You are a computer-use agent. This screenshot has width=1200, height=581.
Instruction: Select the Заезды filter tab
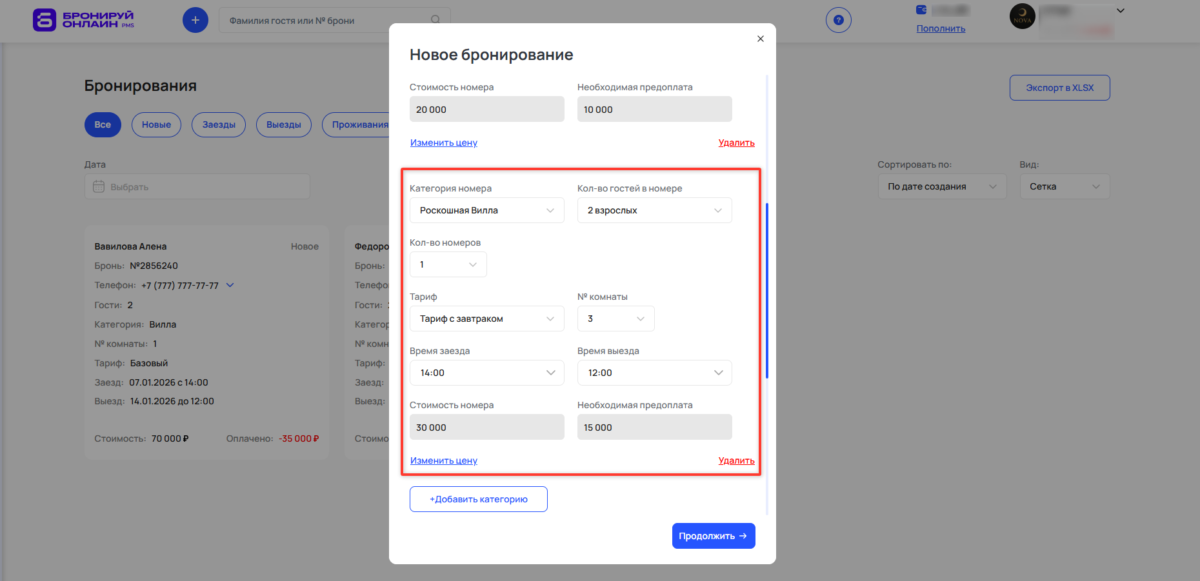point(218,124)
